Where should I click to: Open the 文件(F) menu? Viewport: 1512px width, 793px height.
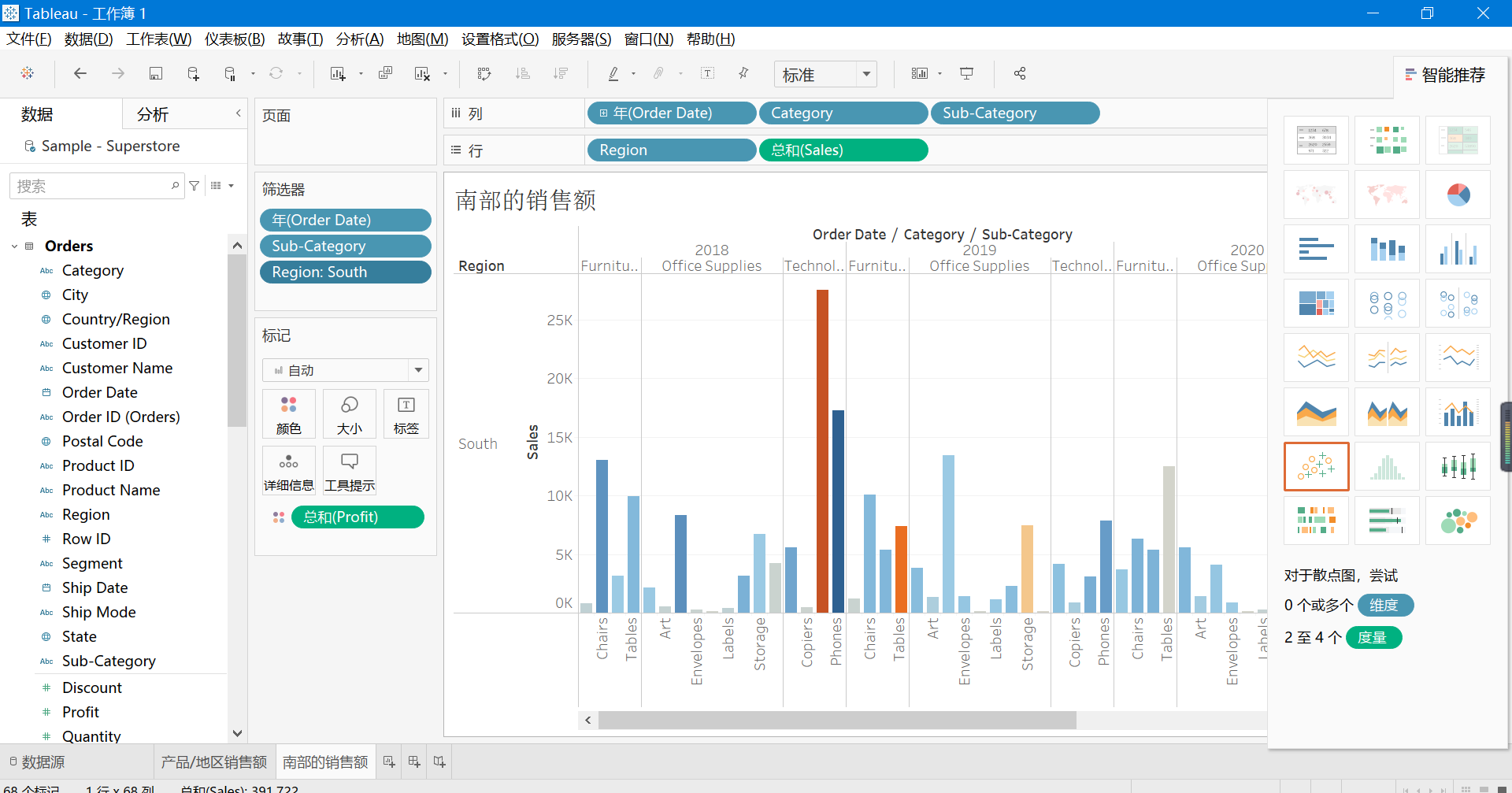tap(28, 39)
